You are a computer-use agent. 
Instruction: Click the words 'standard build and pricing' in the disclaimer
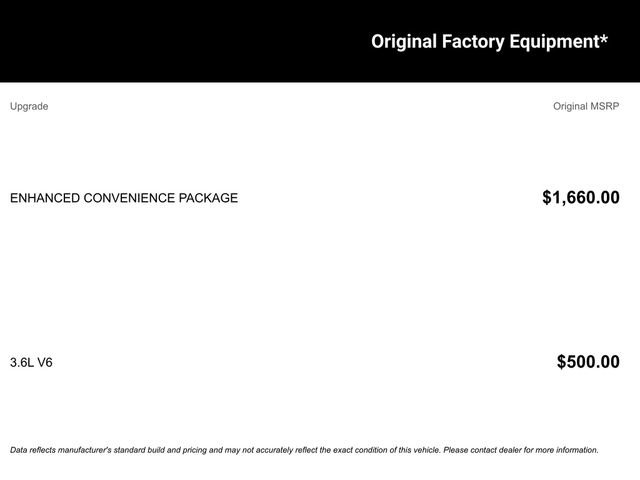[160, 450]
